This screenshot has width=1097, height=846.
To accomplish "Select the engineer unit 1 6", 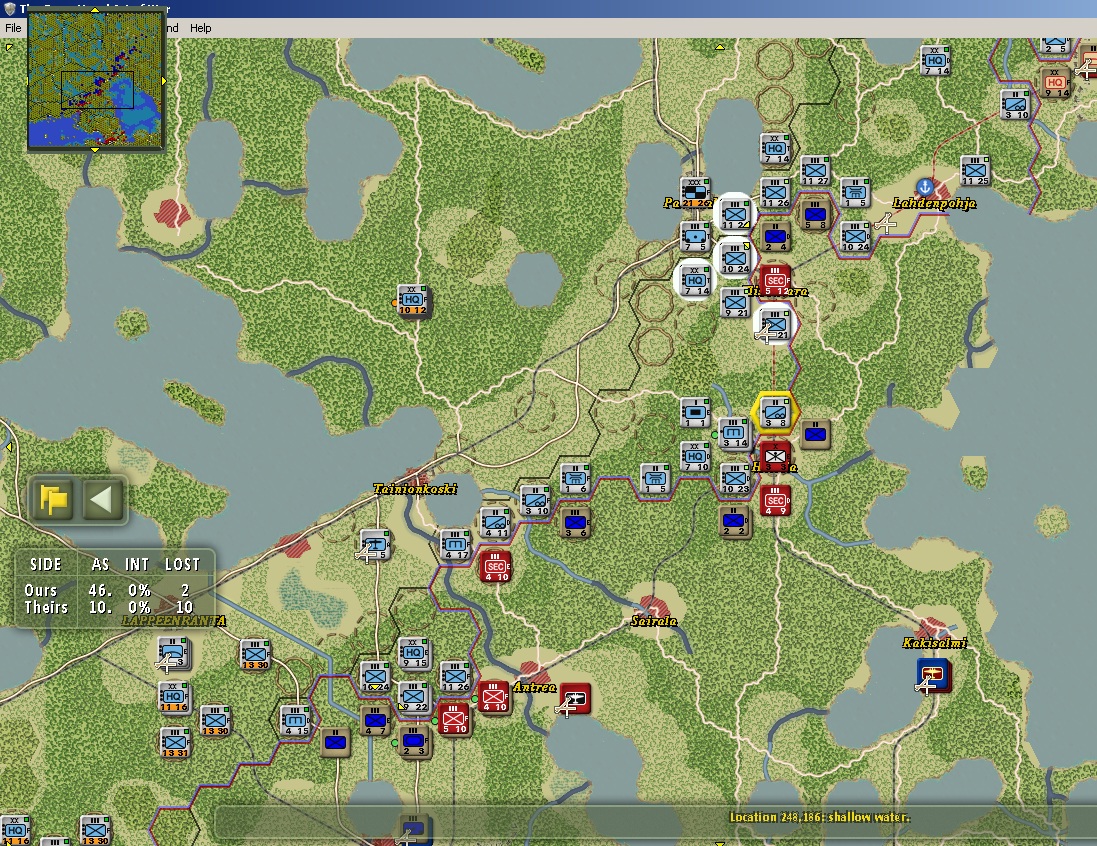I will coord(575,479).
